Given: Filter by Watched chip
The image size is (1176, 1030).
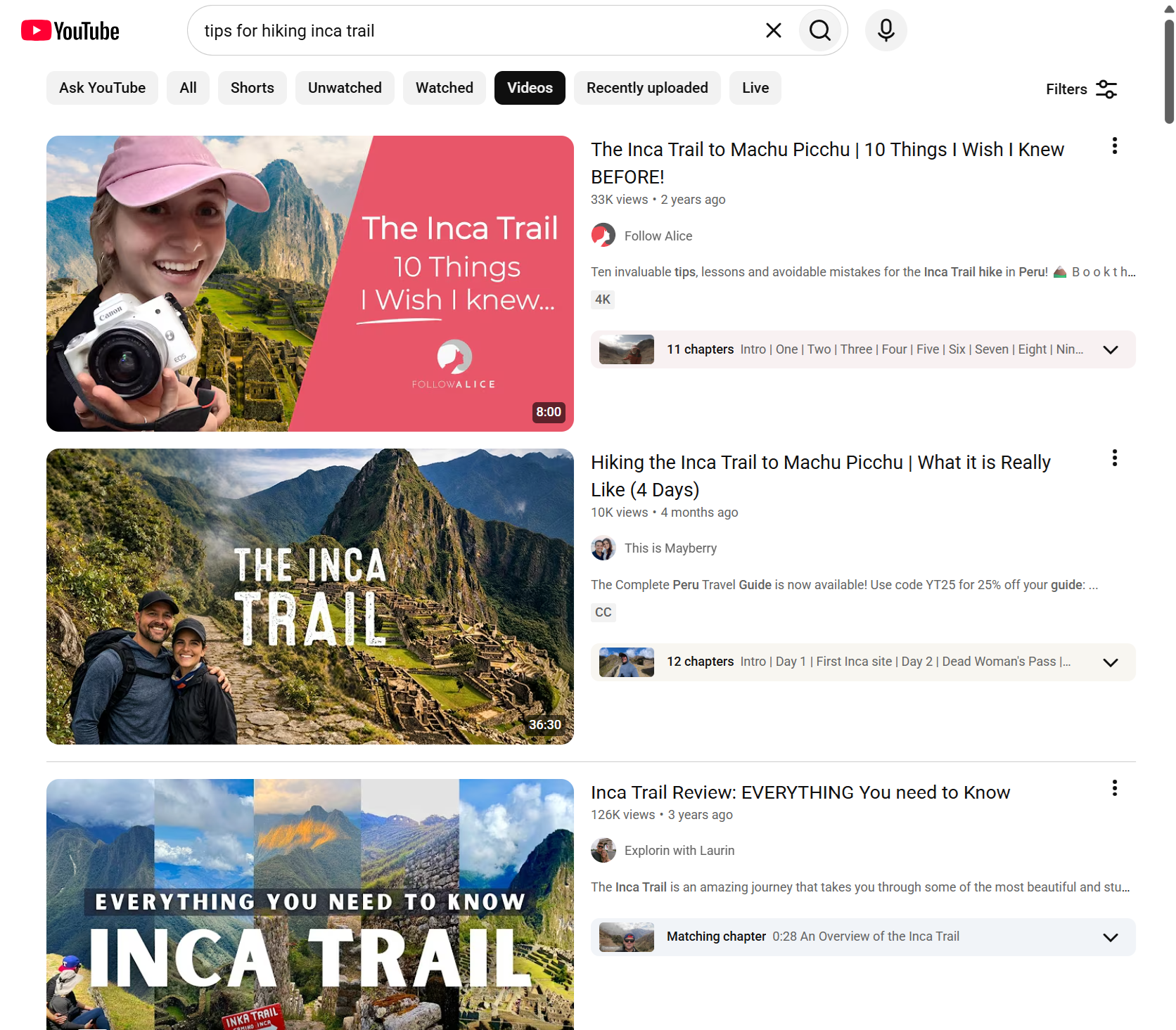Looking at the screenshot, I should click(445, 88).
